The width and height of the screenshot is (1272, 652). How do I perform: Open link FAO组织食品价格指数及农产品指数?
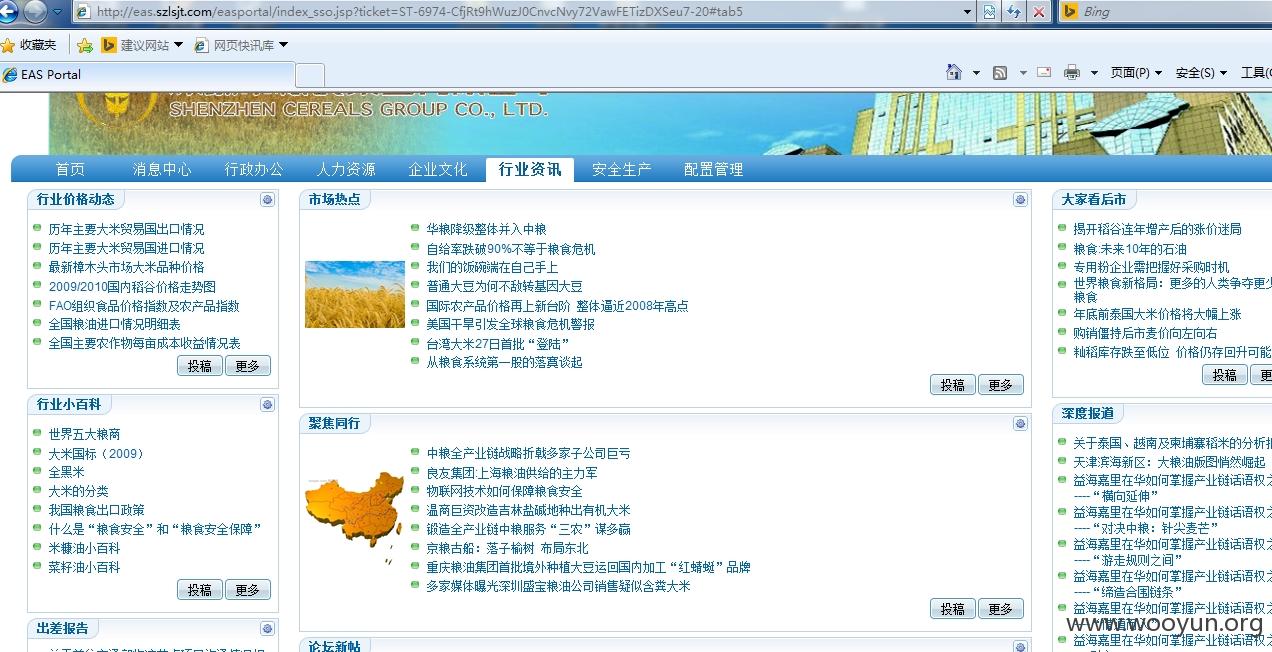144,306
